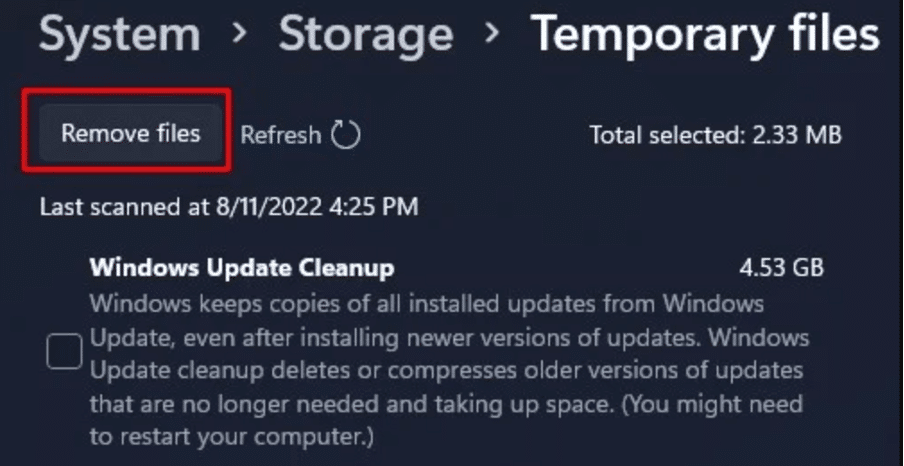Open the Storage breadcrumb page
The height and width of the screenshot is (466, 904).
click(x=366, y=33)
